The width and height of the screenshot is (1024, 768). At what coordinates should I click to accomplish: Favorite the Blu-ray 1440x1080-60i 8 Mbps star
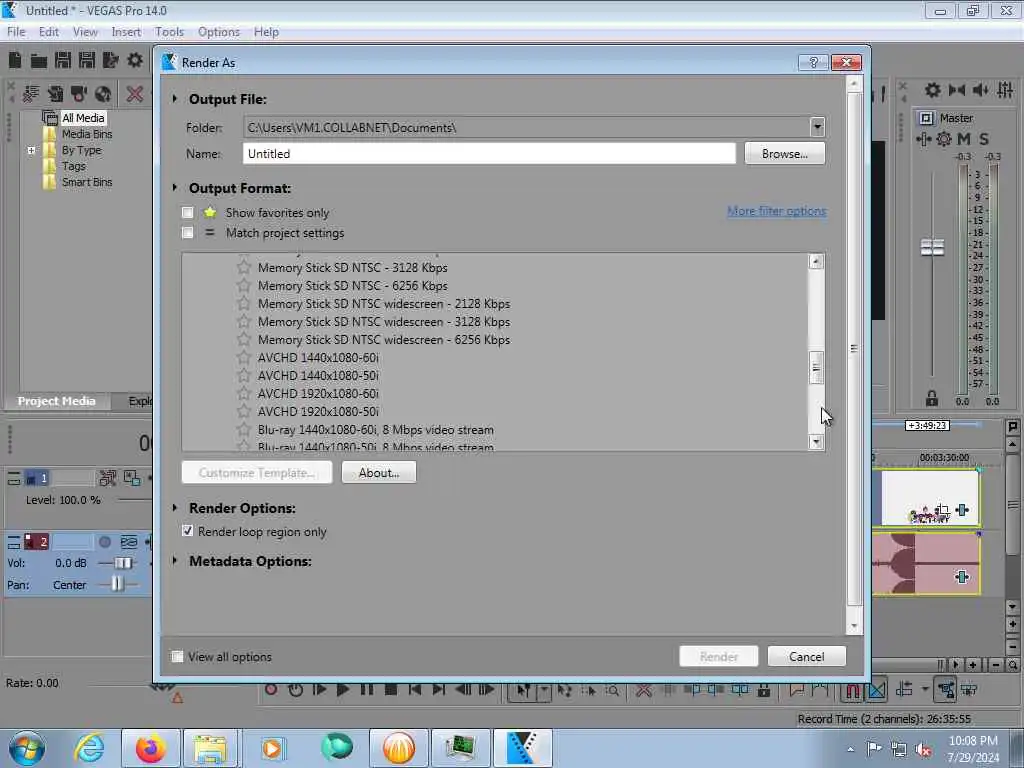coord(244,430)
